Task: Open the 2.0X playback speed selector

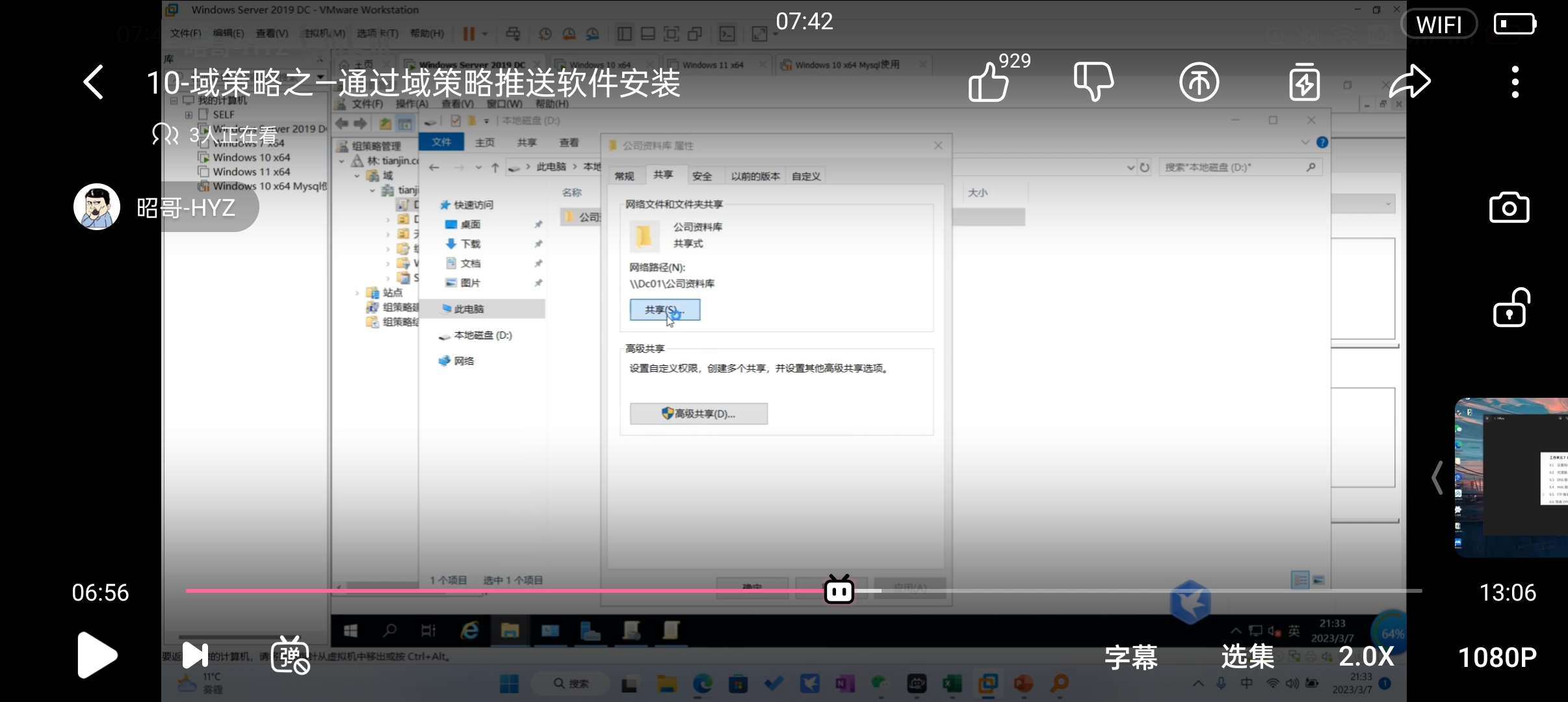Action: 1366,656
